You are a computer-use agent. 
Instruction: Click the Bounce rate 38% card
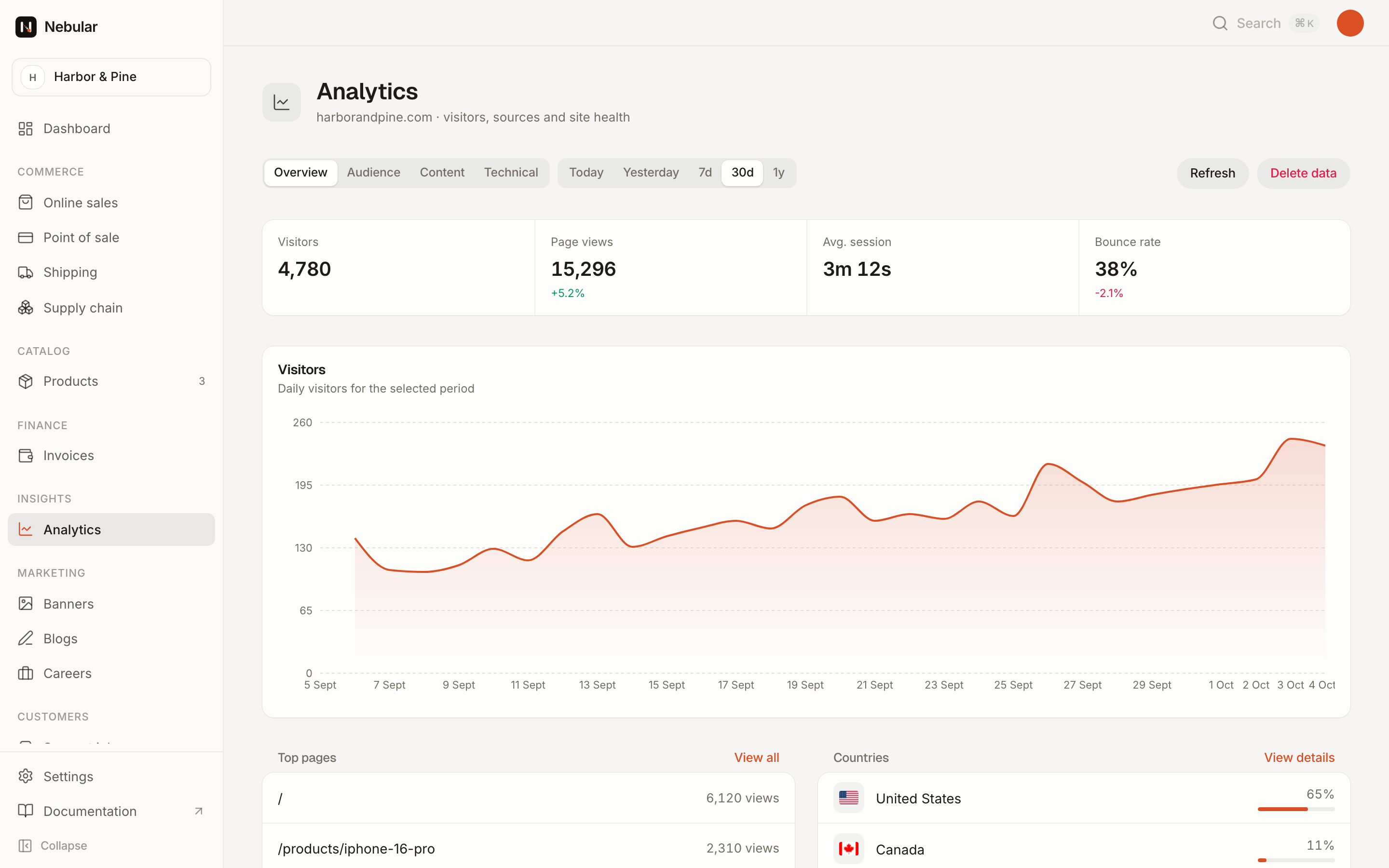click(x=1214, y=268)
